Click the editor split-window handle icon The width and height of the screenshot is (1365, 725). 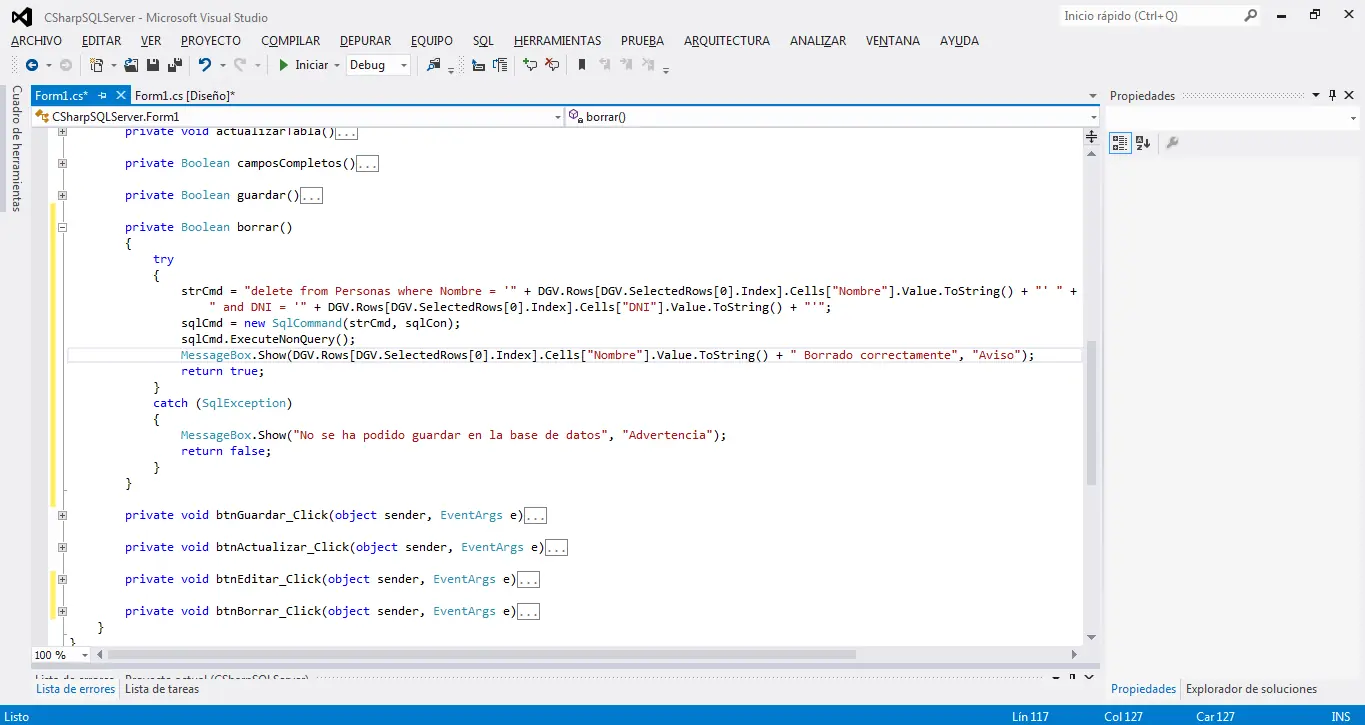click(1091, 136)
